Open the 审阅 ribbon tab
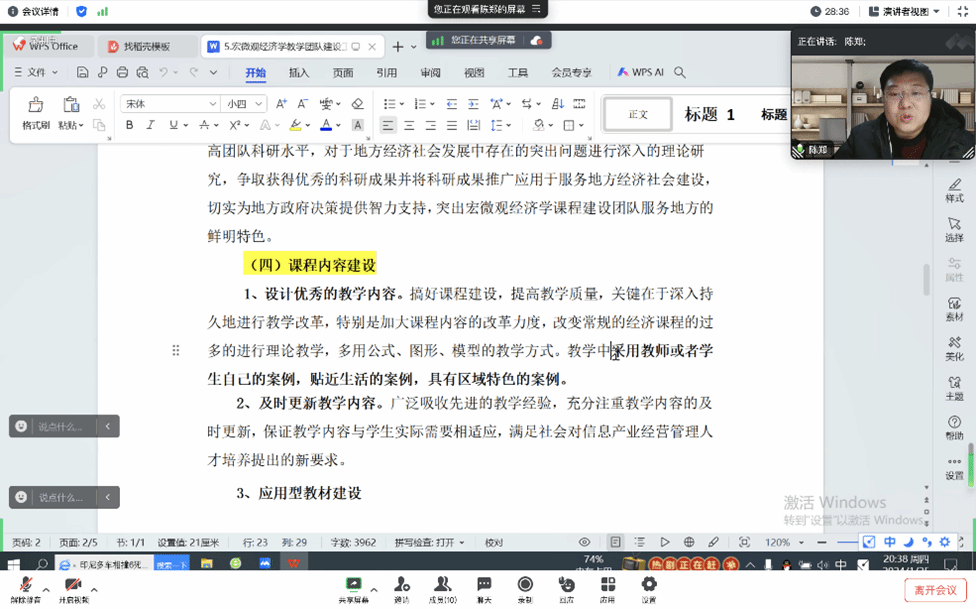 (x=430, y=72)
